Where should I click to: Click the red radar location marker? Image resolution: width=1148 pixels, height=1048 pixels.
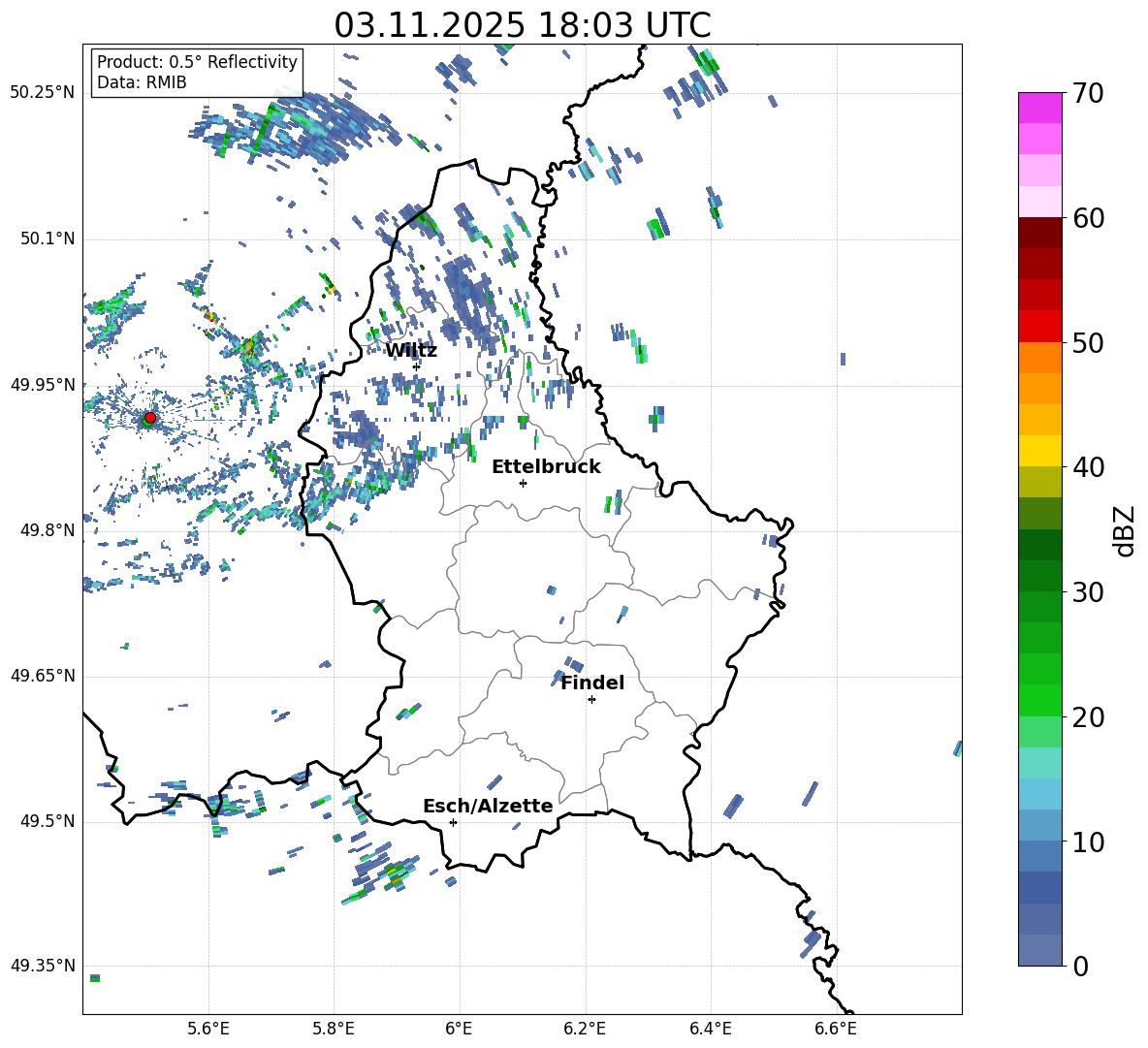(150, 418)
